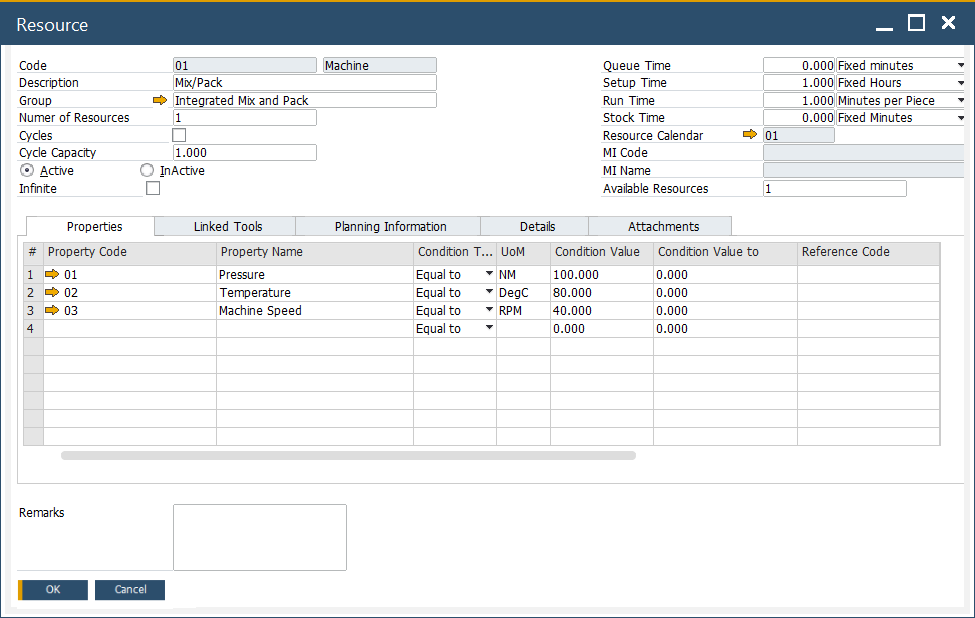Expand the Queue Time unit dropdown
The width and height of the screenshot is (975, 618).
pos(960,66)
